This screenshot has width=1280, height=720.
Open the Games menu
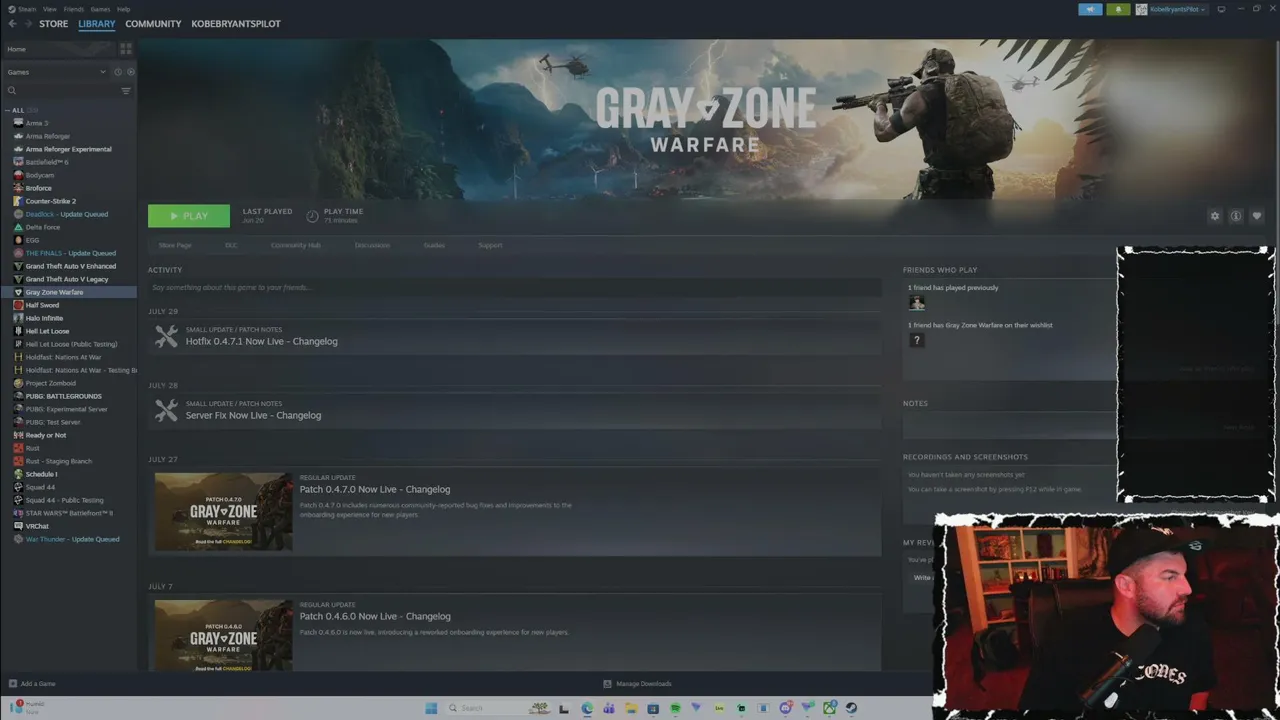(100, 9)
